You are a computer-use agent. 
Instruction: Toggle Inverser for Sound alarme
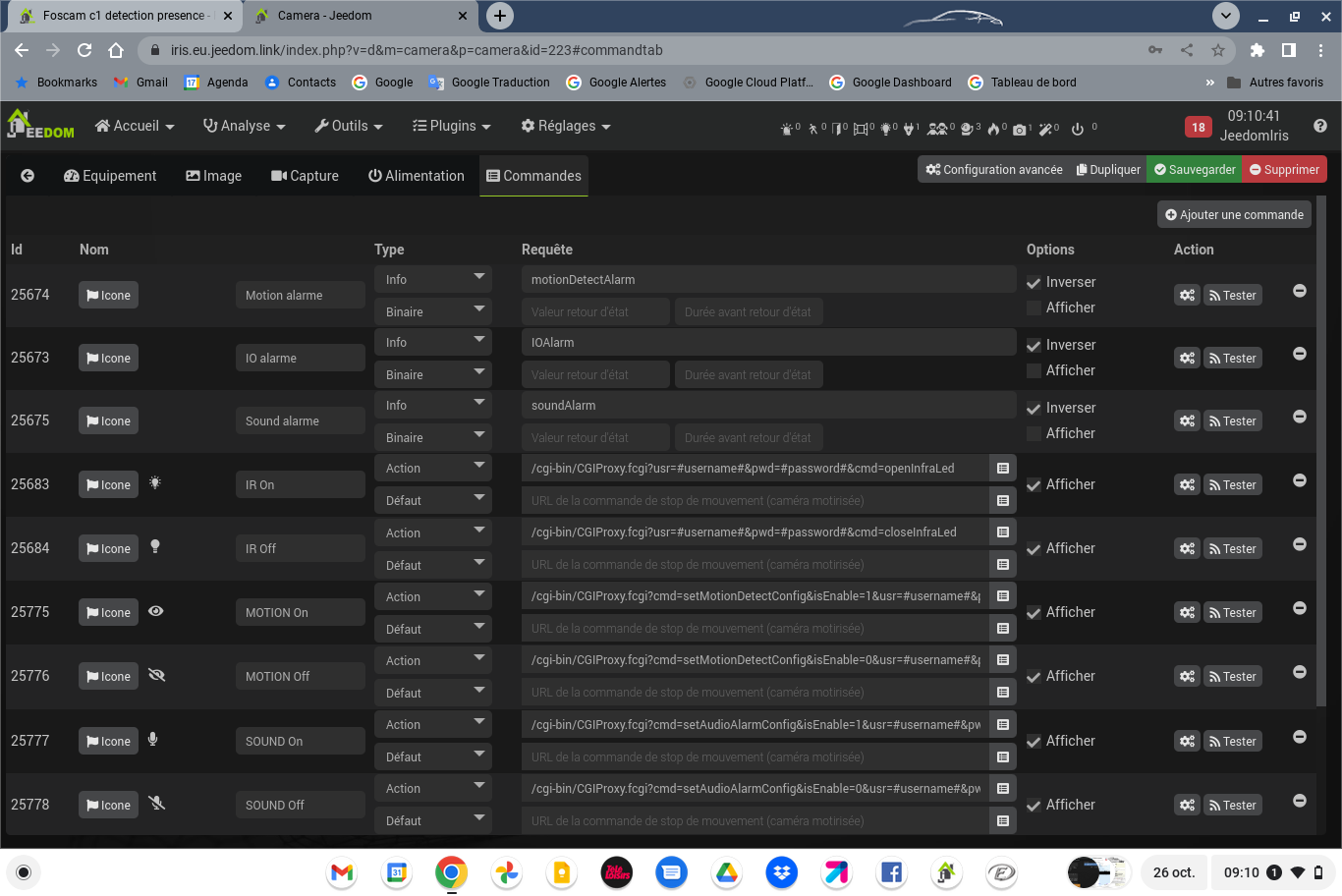pyautogui.click(x=1034, y=409)
